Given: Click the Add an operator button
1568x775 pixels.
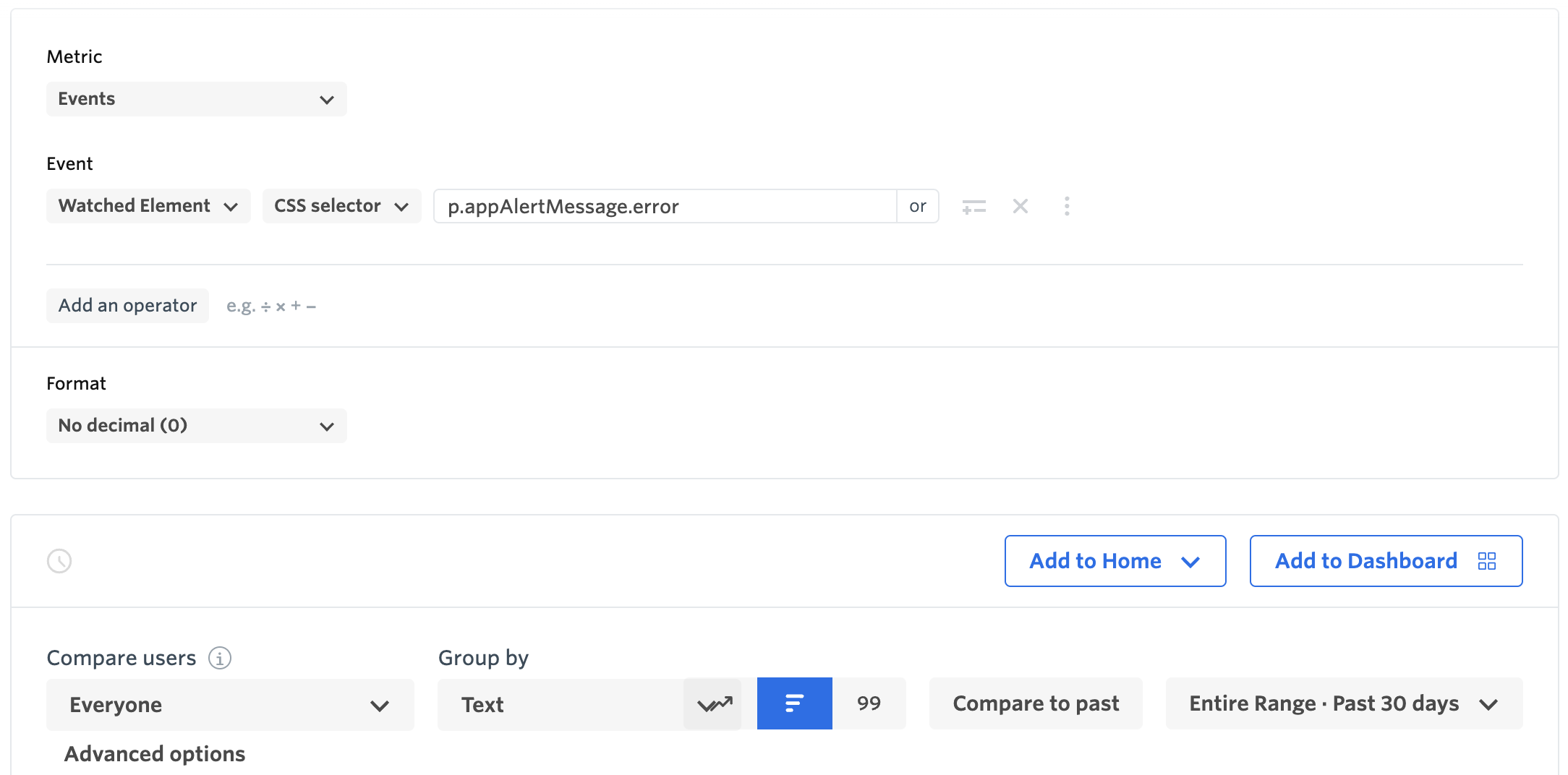Looking at the screenshot, I should (x=127, y=305).
